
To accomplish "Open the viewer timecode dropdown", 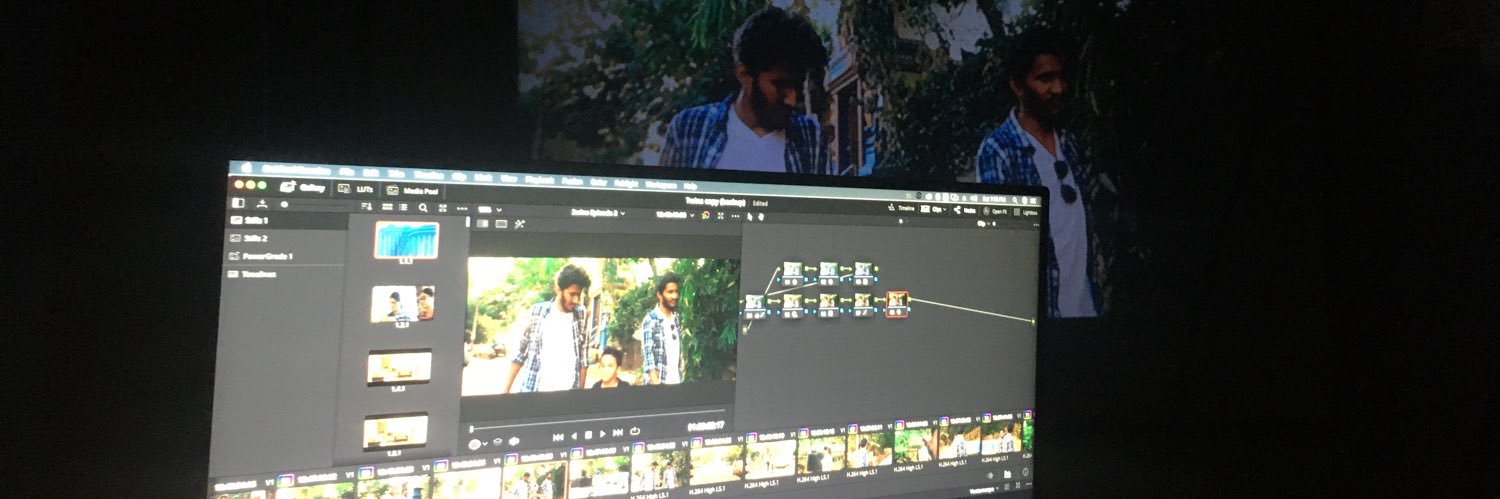I will (676, 215).
